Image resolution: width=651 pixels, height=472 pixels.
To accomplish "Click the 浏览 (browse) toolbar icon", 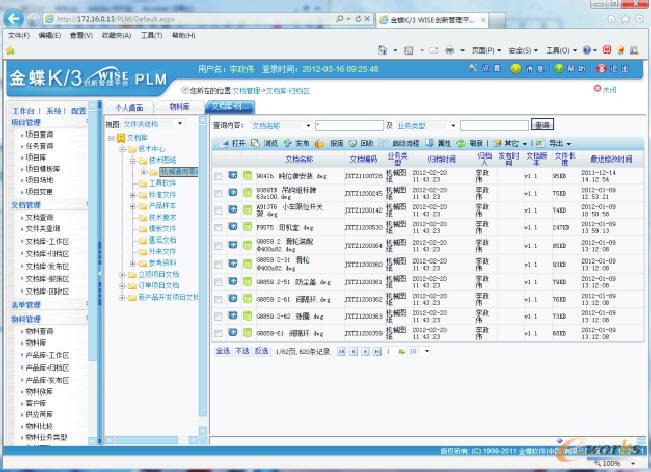I will click(255, 143).
